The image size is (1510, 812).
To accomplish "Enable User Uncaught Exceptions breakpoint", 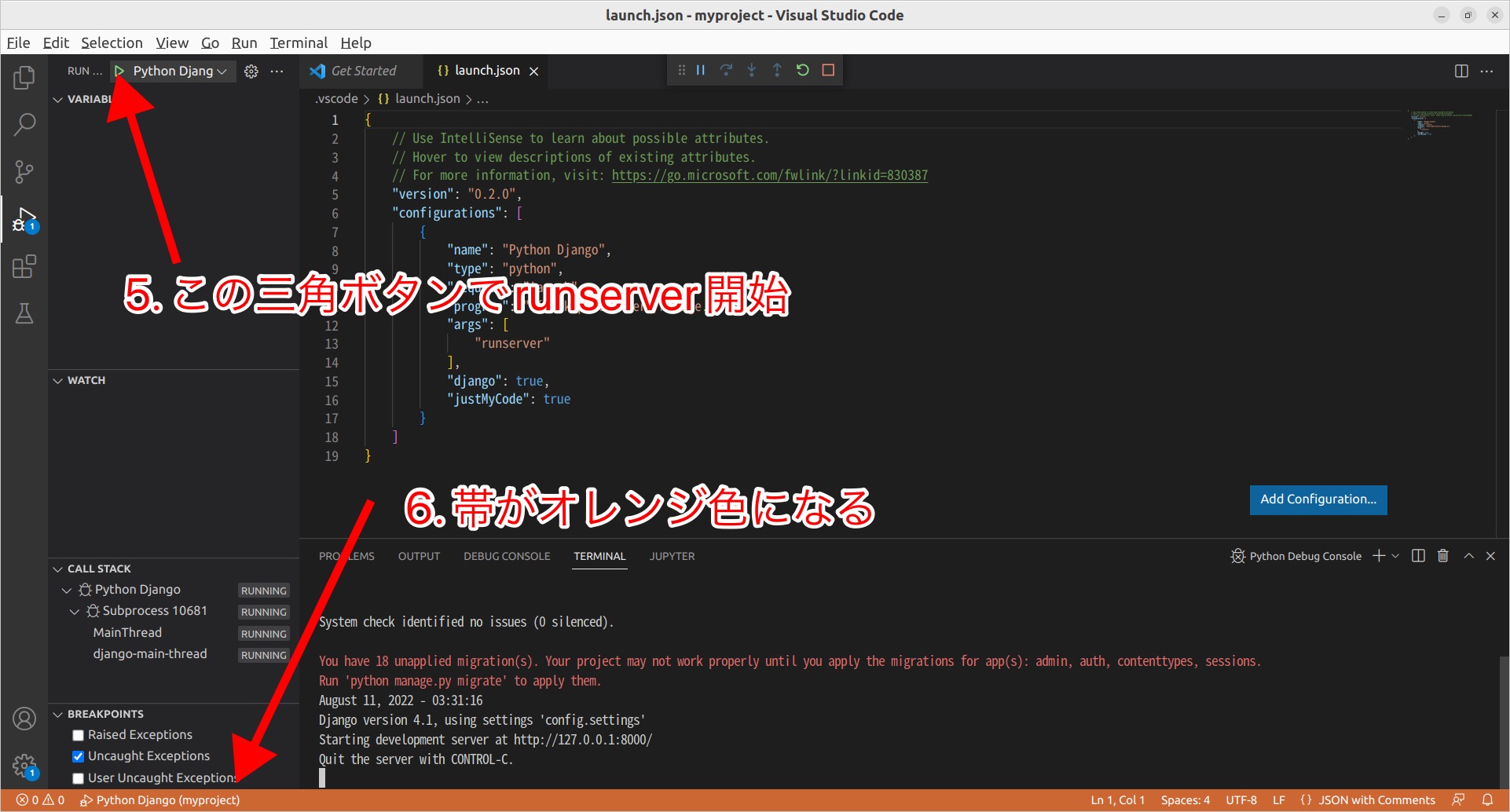I will tap(78, 777).
